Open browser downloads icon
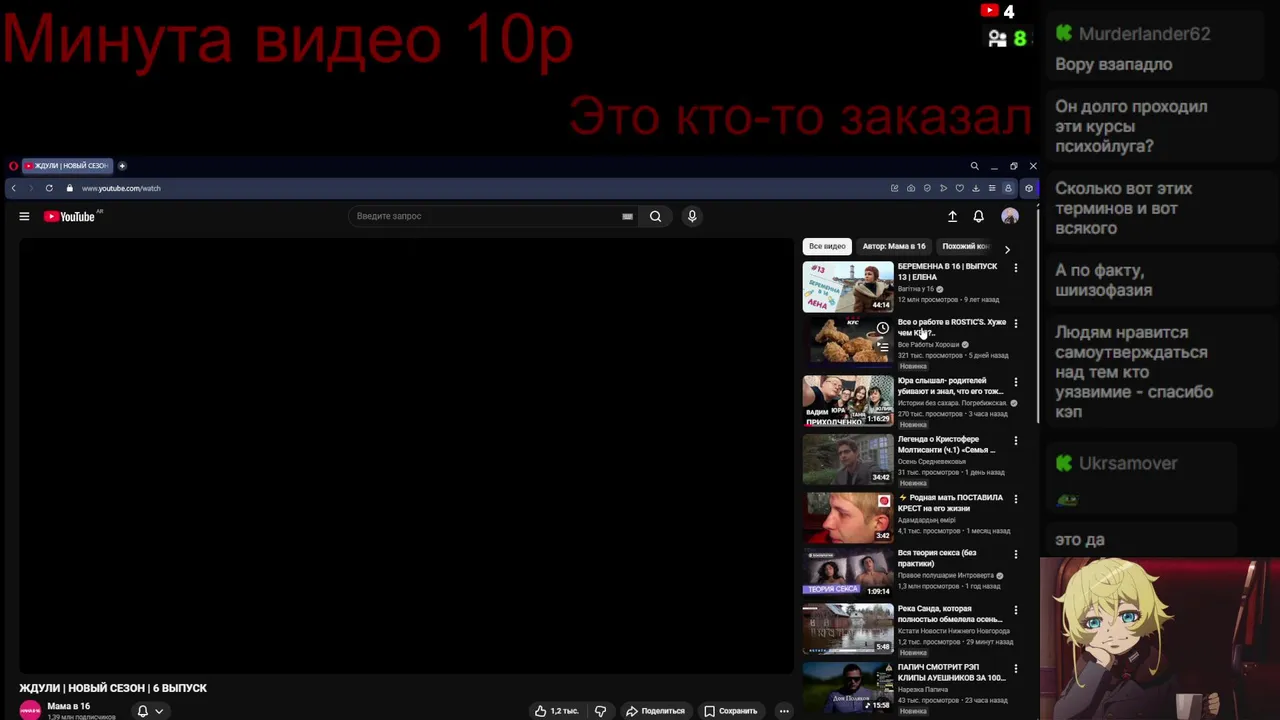This screenshot has width=1280, height=720. pos(975,188)
